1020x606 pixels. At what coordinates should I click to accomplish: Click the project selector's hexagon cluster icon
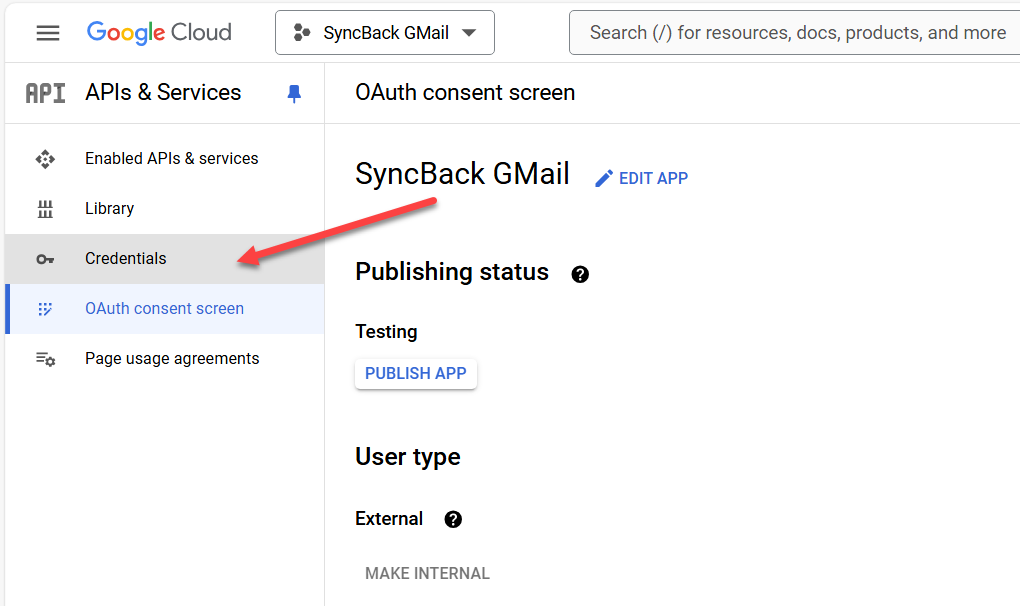click(x=302, y=33)
